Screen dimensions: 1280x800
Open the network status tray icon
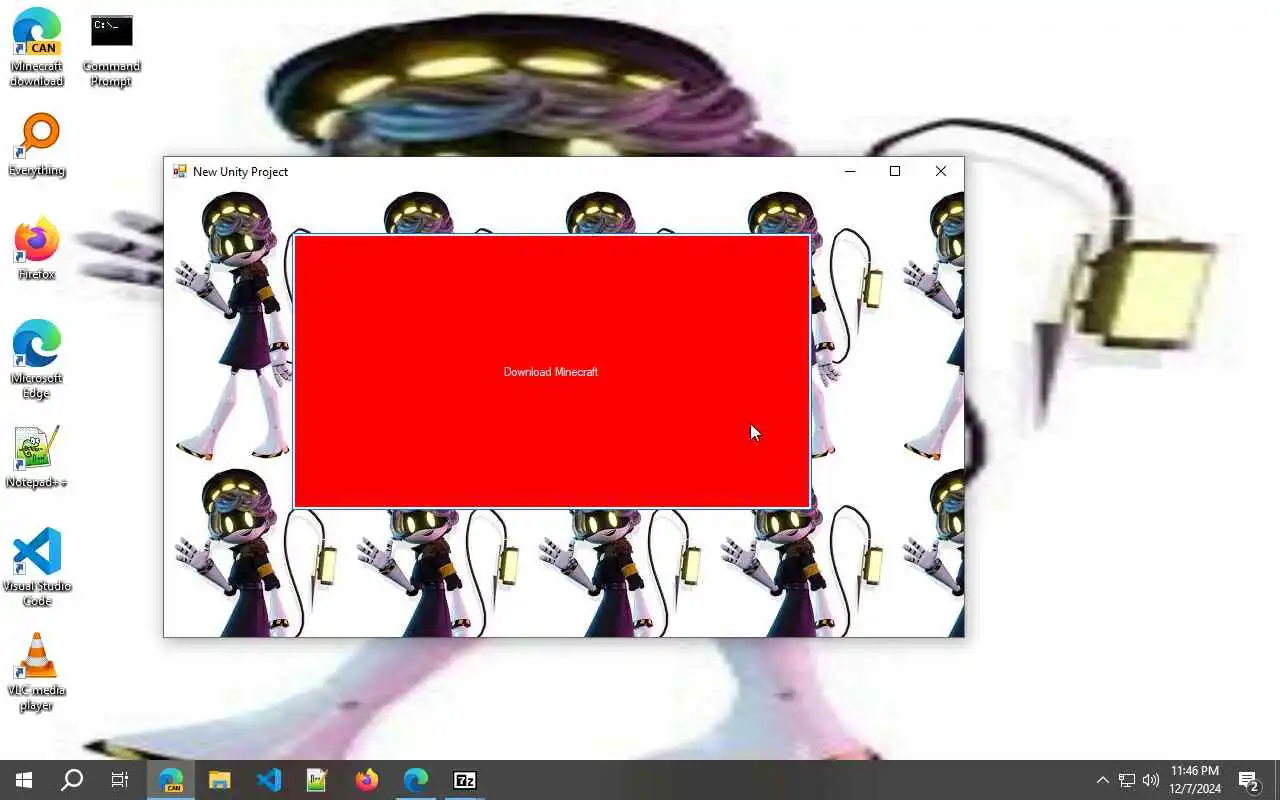coord(1127,780)
